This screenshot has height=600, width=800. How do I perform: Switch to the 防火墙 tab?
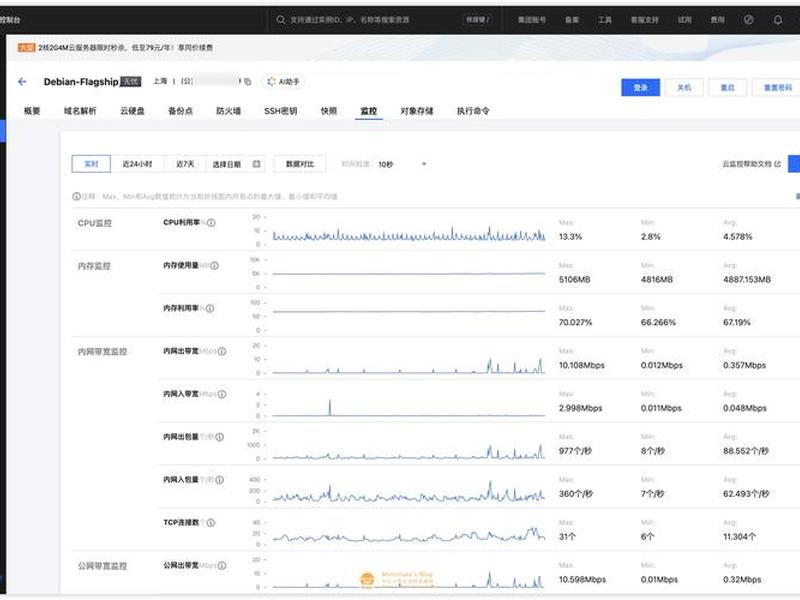coord(228,111)
